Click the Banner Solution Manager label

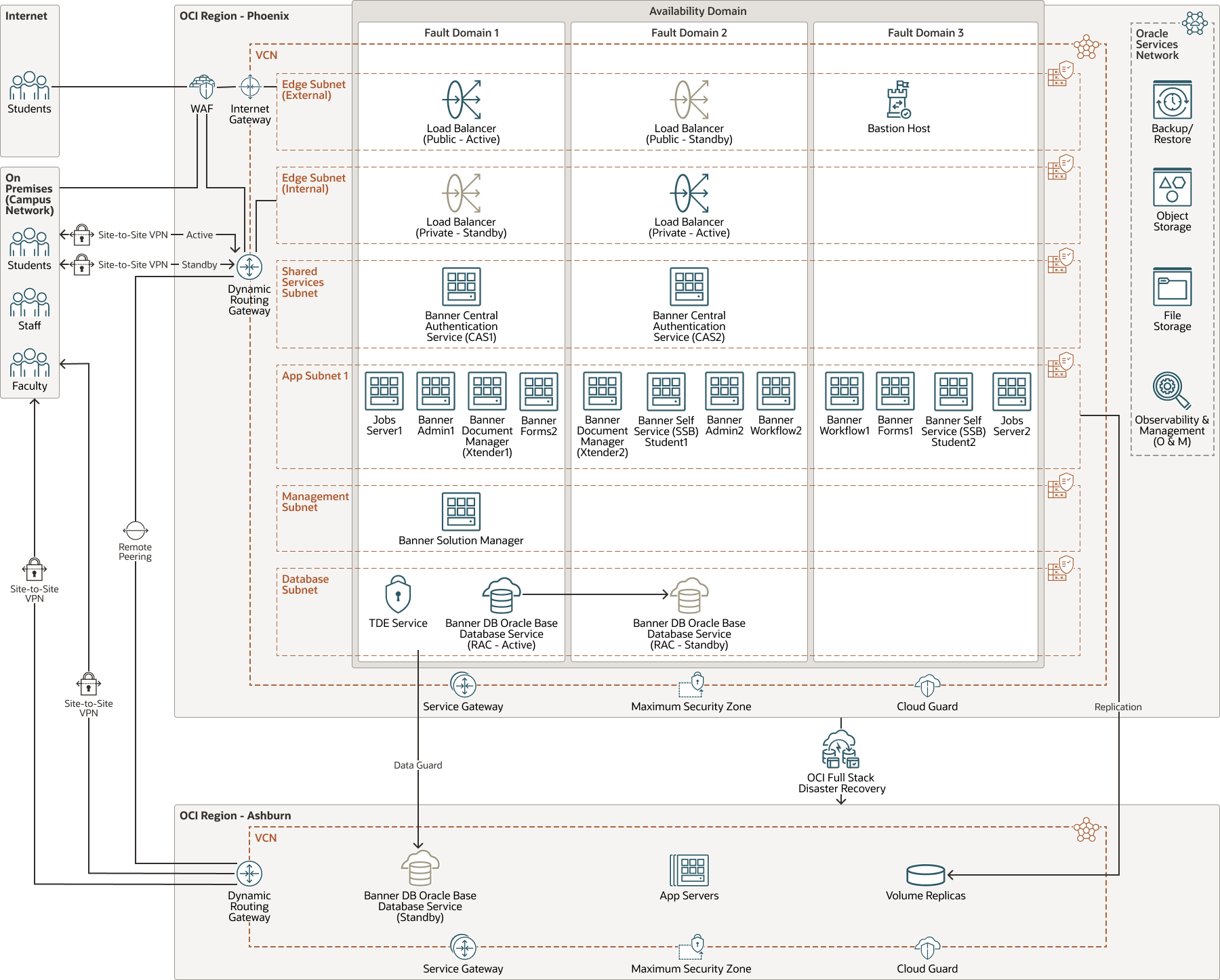[461, 540]
